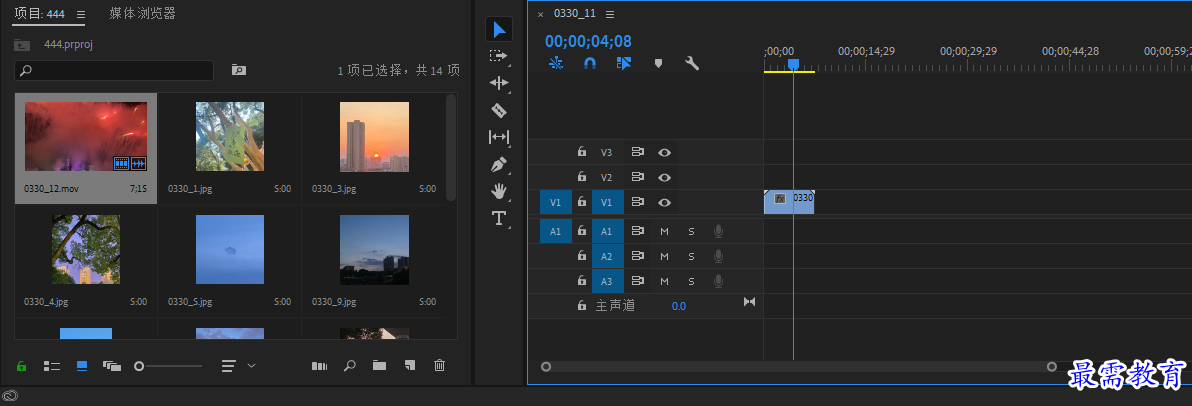
Task: Solo the A1 audio track
Action: pos(691,231)
